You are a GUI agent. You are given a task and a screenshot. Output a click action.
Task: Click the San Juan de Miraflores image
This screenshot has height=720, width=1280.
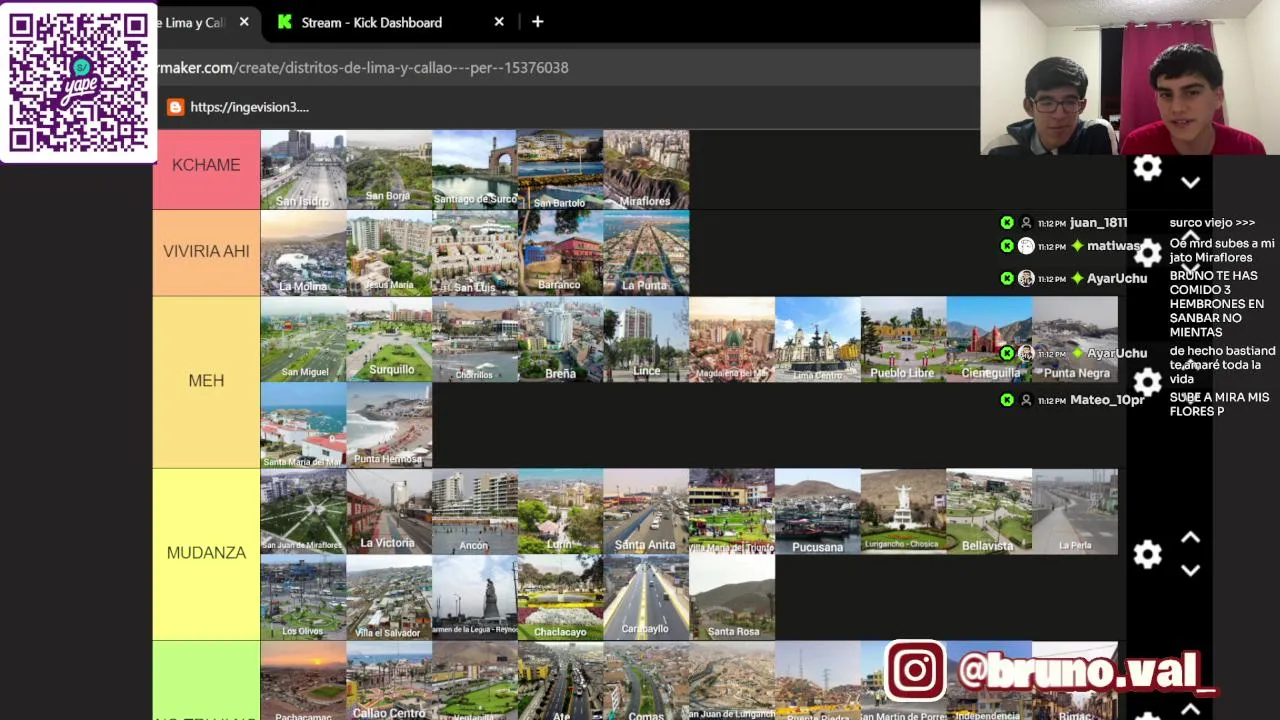point(303,511)
